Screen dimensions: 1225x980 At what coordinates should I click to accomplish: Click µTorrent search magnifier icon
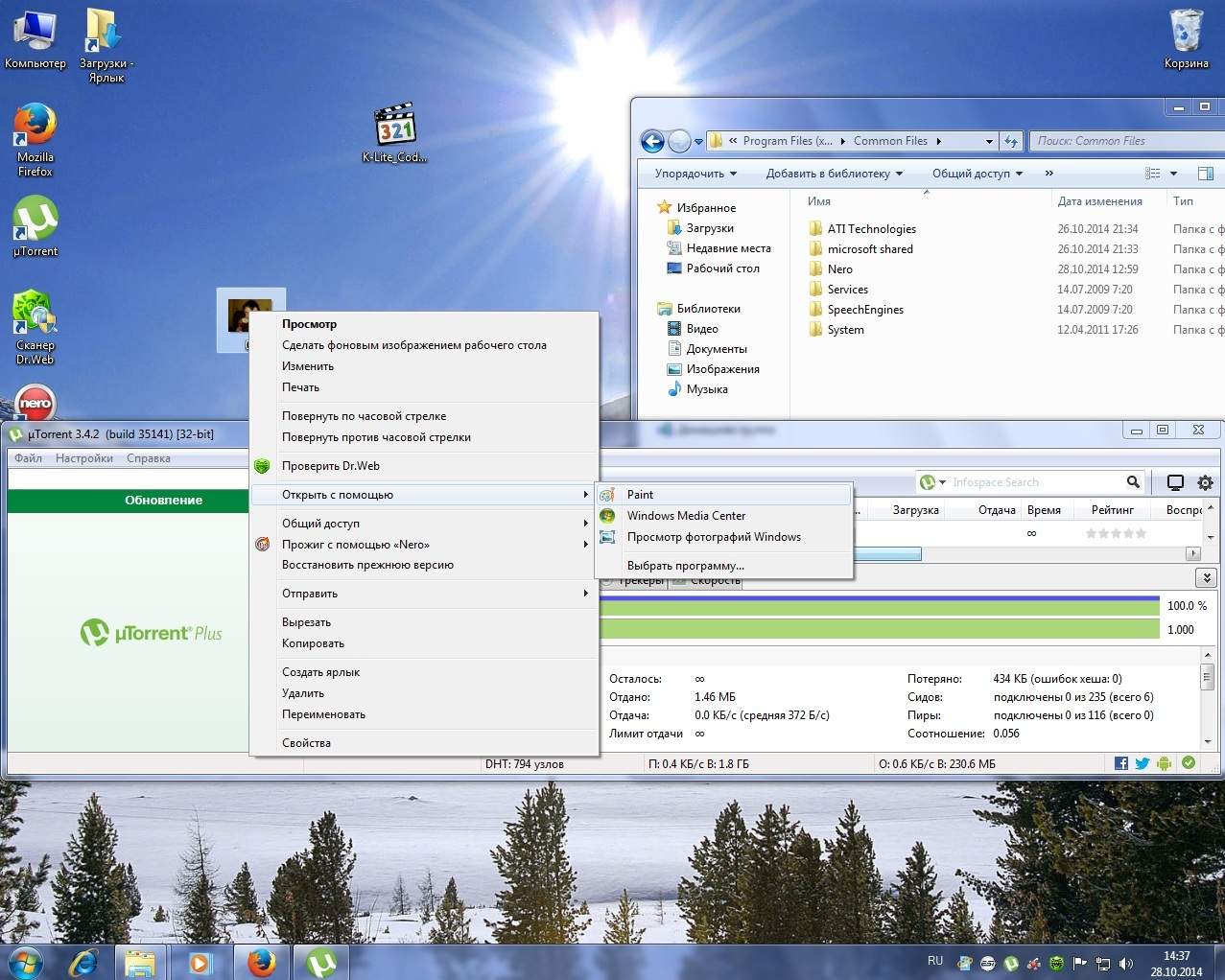[1133, 482]
